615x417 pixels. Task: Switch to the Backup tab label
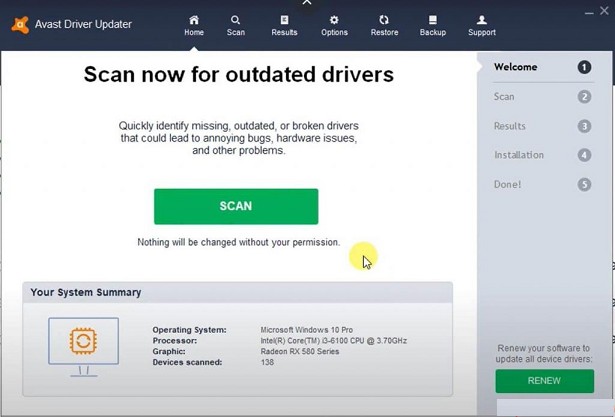[433, 32]
